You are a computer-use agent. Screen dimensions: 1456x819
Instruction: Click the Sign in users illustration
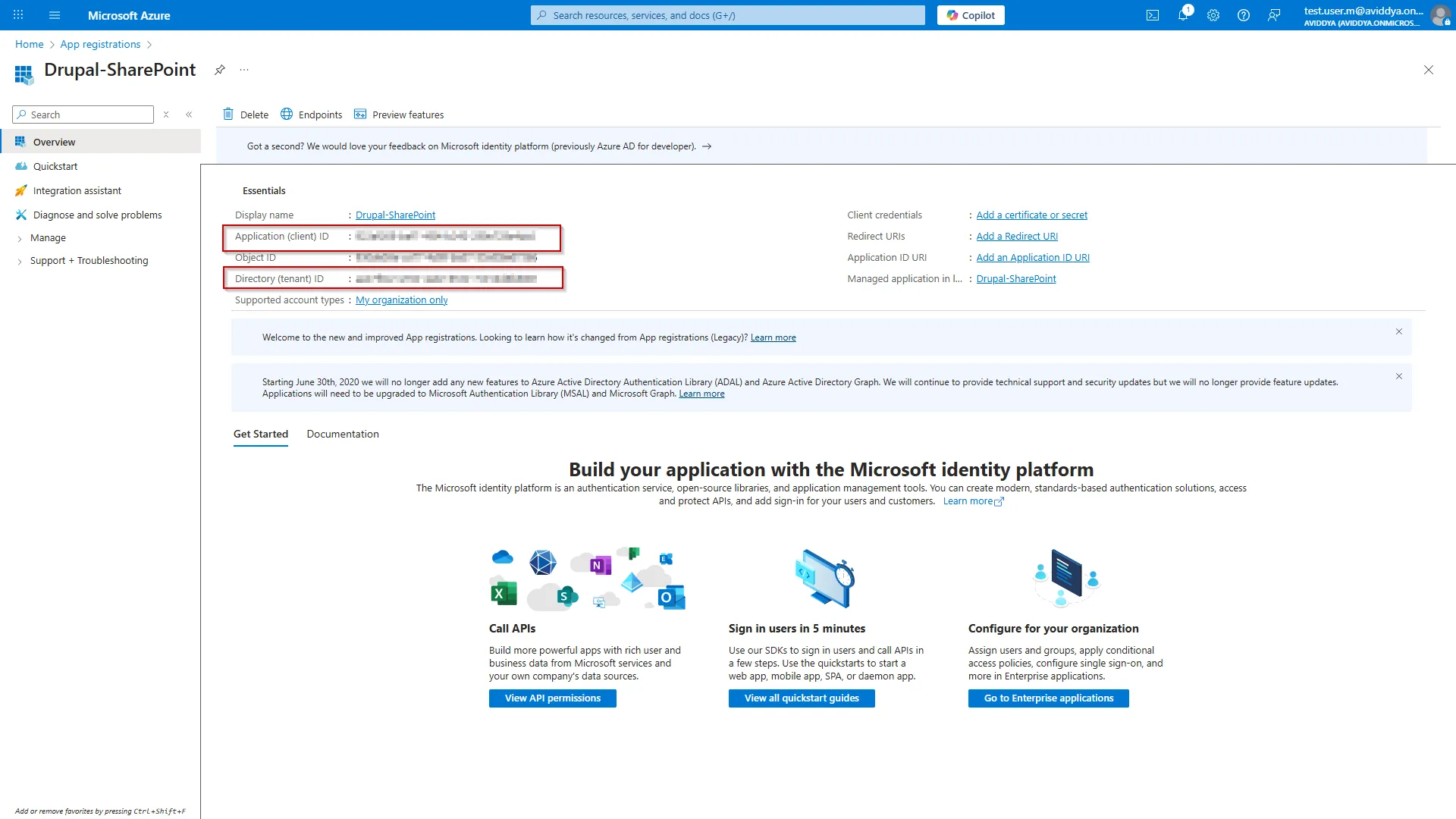pyautogui.click(x=825, y=579)
